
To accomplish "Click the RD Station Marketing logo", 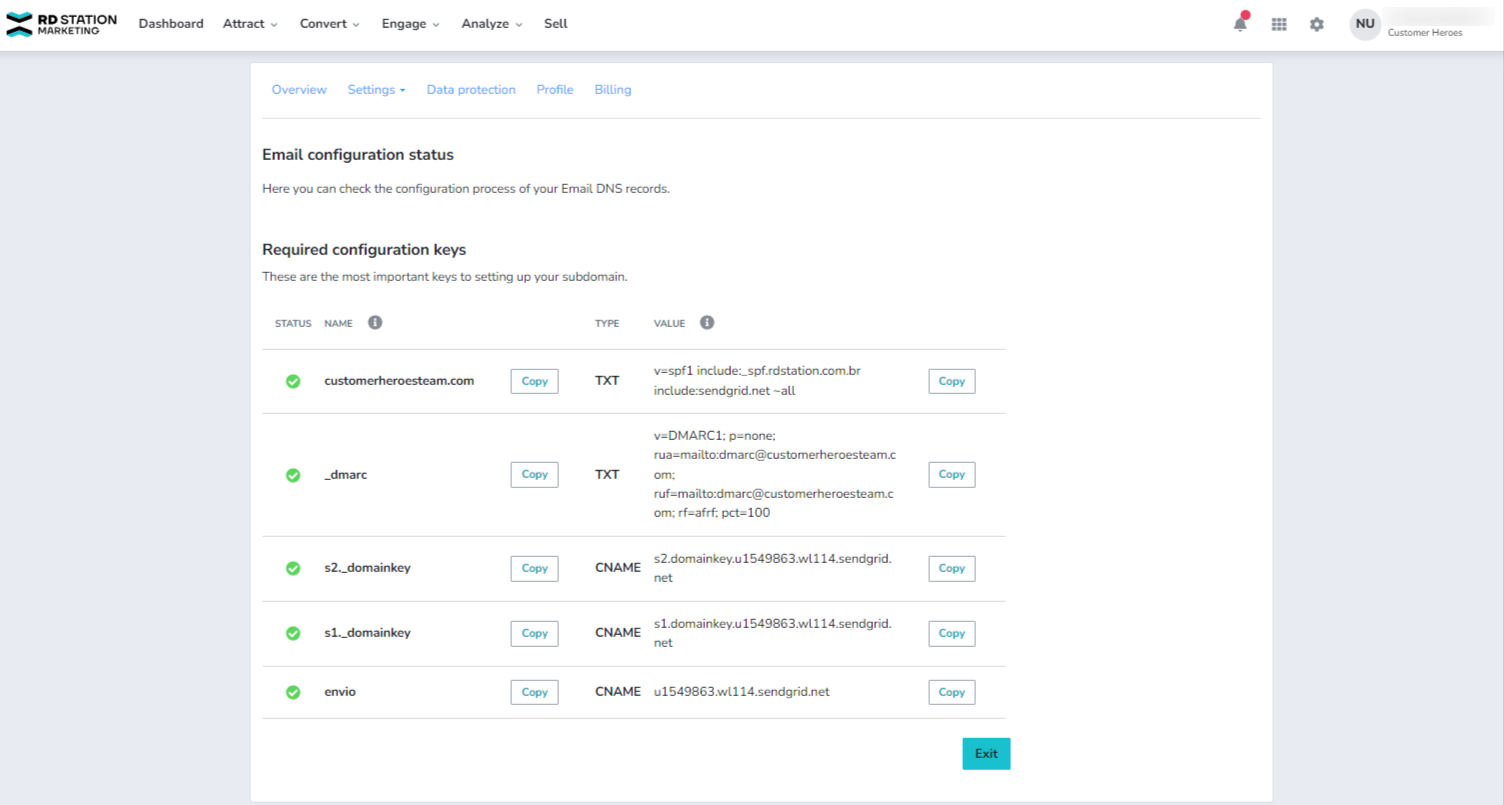I will point(62,24).
